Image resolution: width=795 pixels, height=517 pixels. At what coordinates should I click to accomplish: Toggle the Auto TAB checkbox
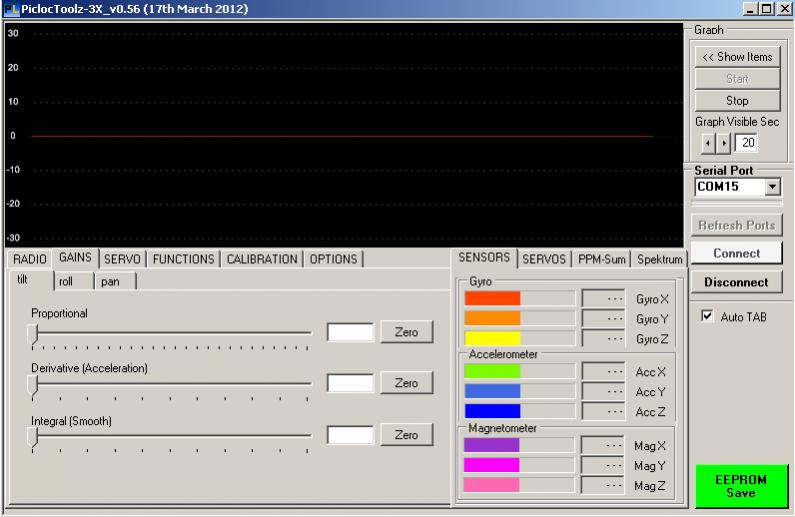707,316
